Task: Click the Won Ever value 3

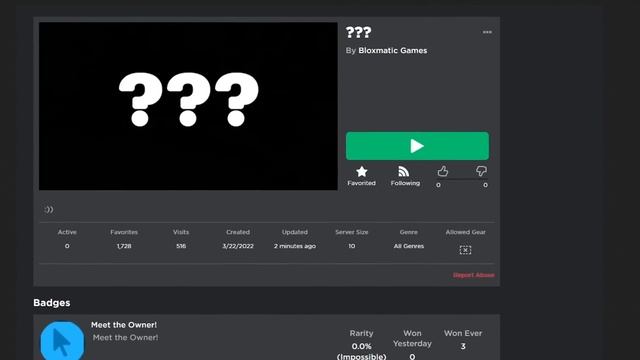Action: [x=463, y=346]
